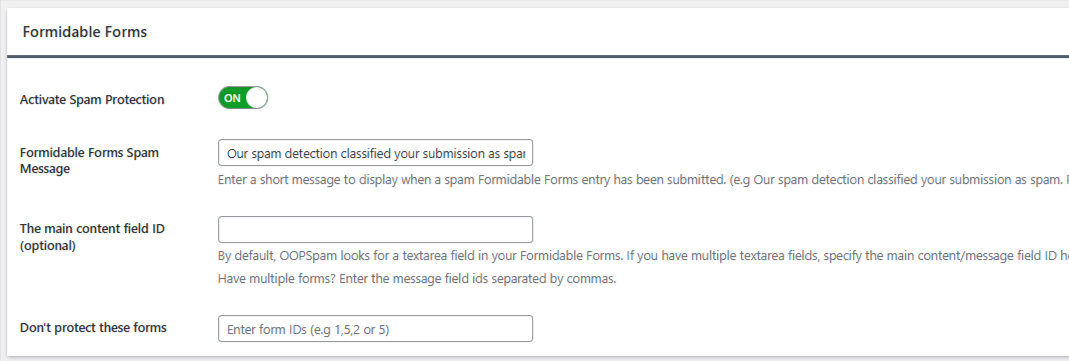Click the main content field ID label
Viewport: 1069px width, 361px height.
pyautogui.click(x=93, y=229)
